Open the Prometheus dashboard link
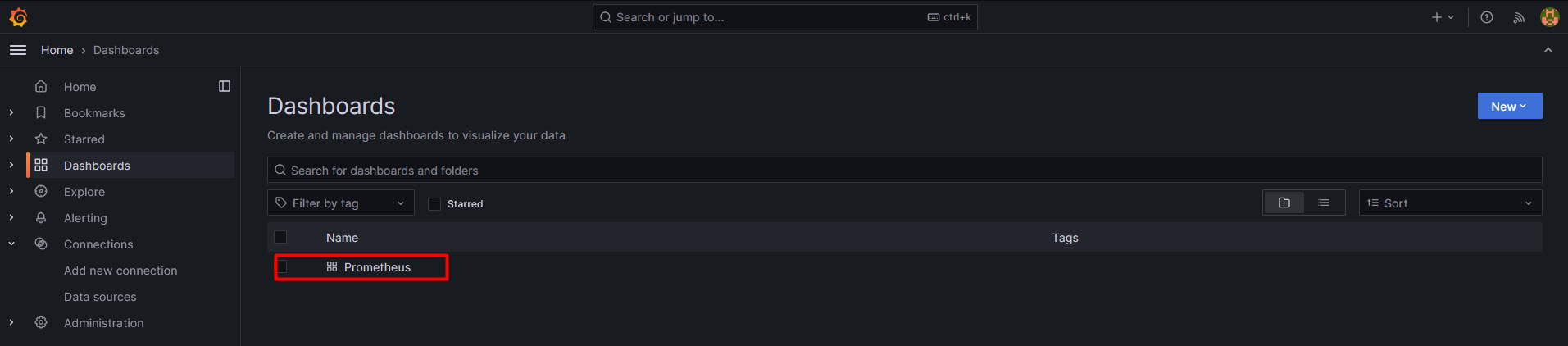Image resolution: width=1568 pixels, height=346 pixels. (x=377, y=266)
